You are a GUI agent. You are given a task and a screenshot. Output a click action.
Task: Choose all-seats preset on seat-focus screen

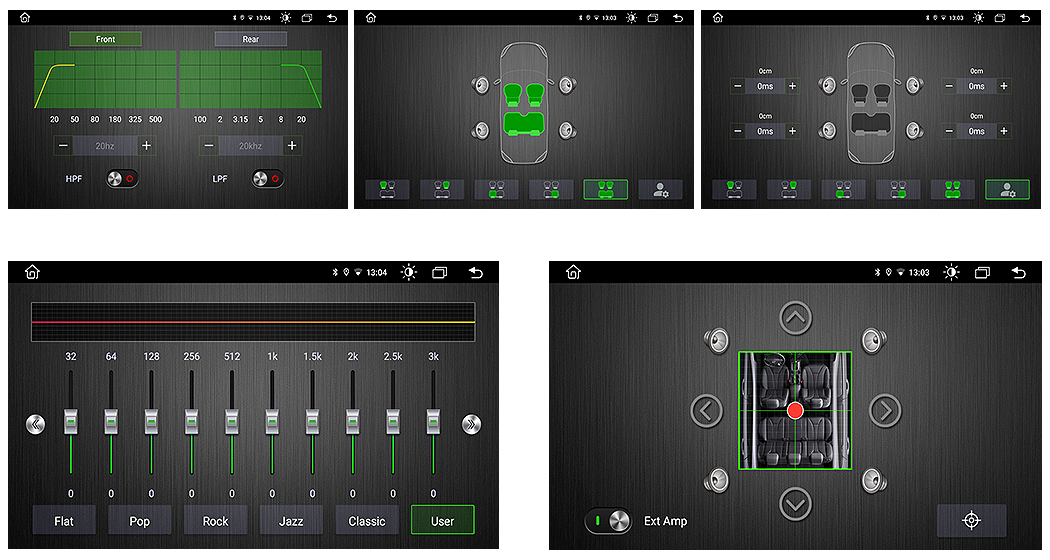pos(605,190)
